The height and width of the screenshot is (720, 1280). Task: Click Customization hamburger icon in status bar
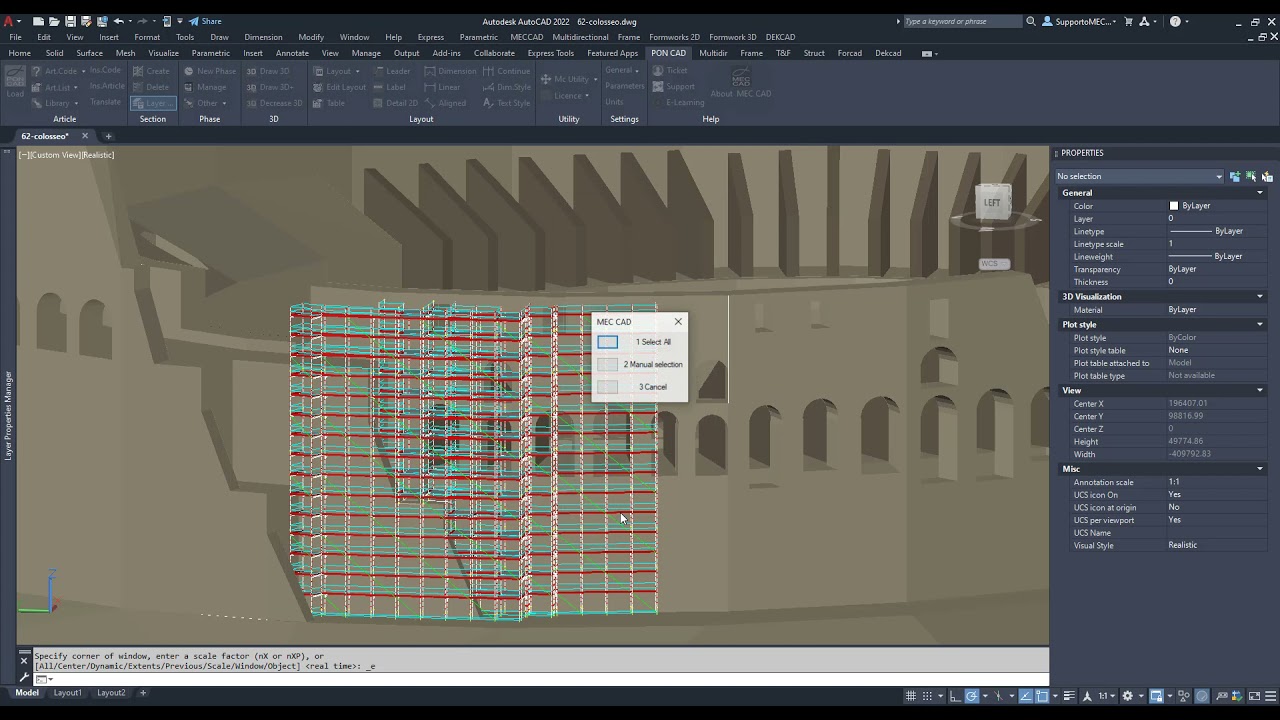click(1268, 696)
